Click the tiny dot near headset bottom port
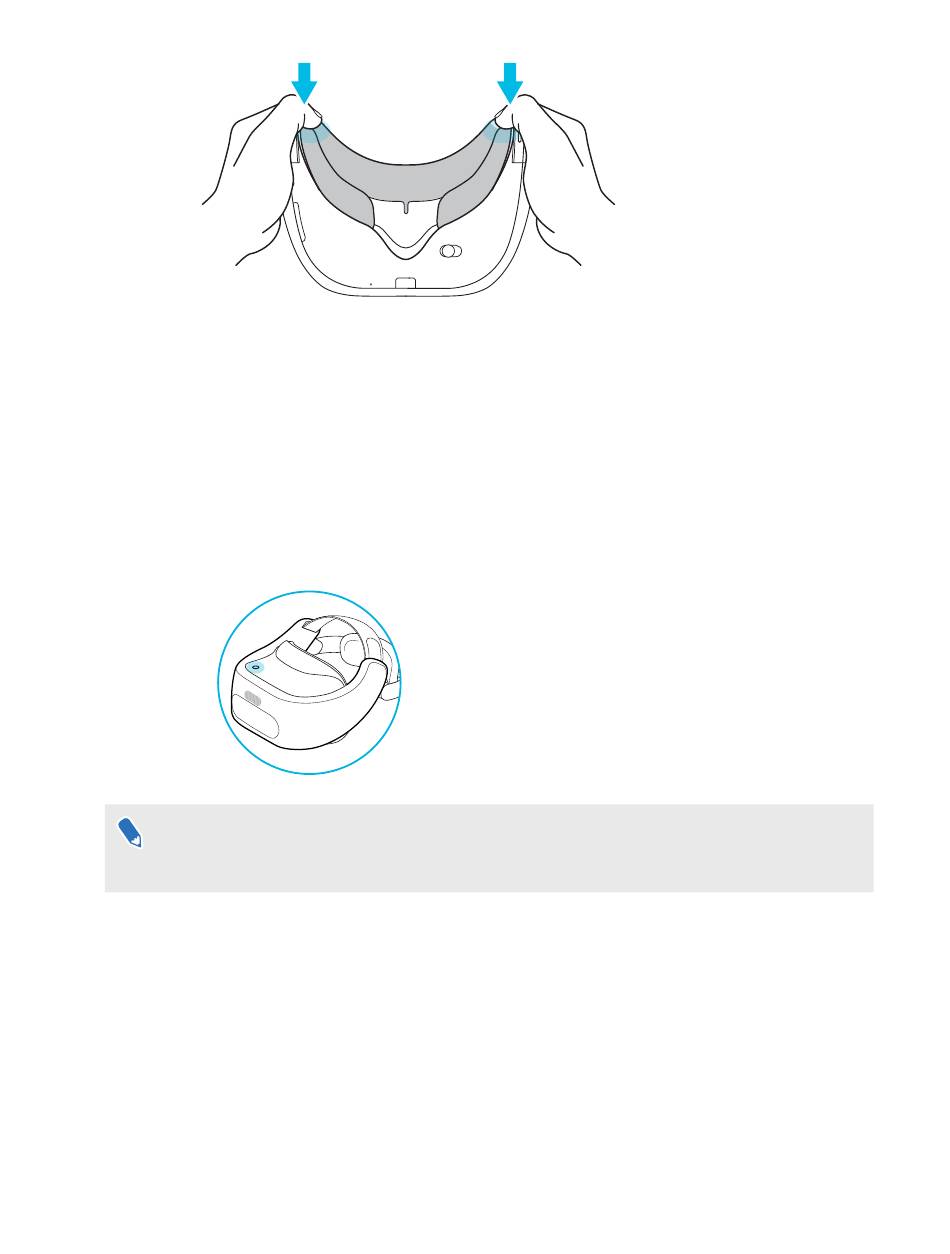The width and height of the screenshot is (950, 1254). point(371,284)
